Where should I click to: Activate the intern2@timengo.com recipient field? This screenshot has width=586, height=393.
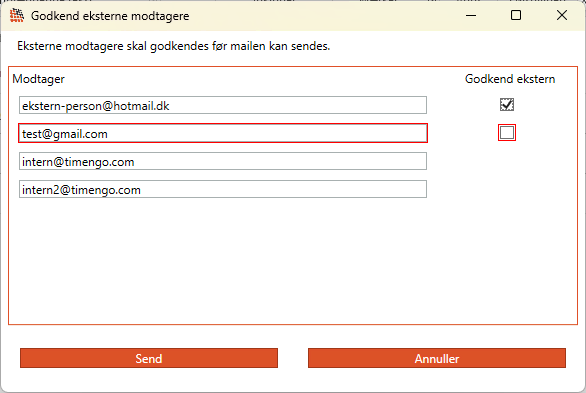click(223, 189)
